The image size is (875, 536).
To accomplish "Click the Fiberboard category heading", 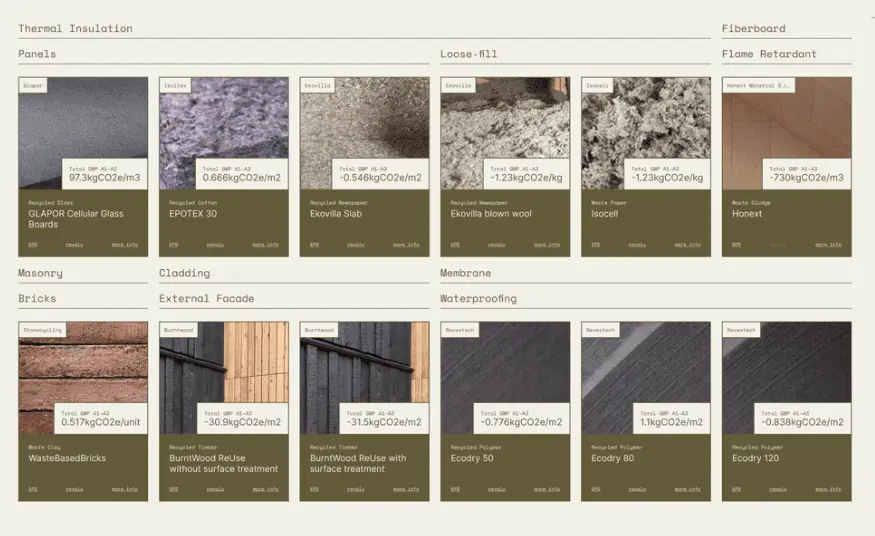I will (x=753, y=28).
